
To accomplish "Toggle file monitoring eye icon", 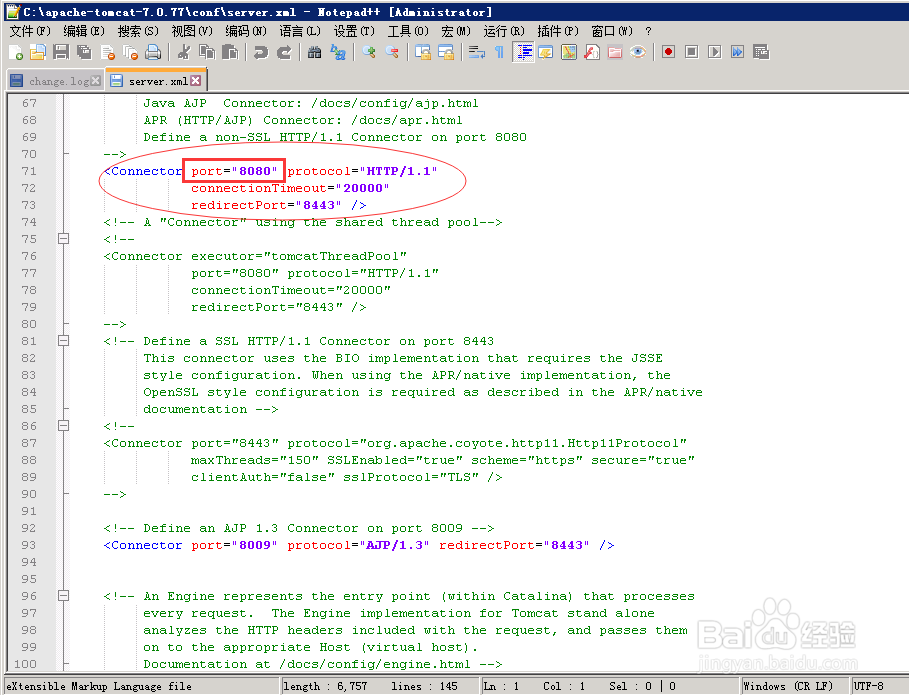I will coord(638,52).
